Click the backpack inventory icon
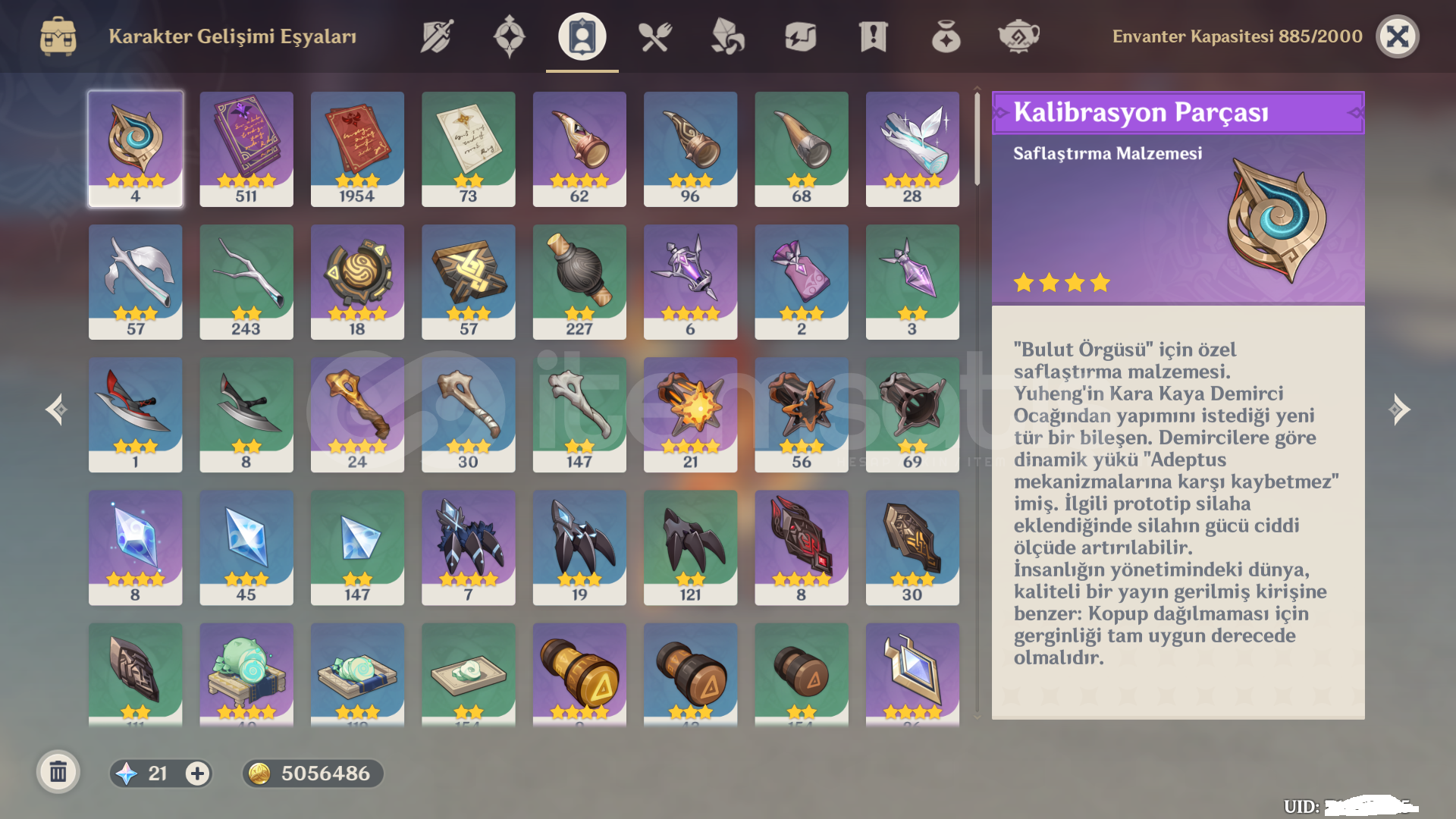Screen dimensions: 1456x819 (x=58, y=36)
